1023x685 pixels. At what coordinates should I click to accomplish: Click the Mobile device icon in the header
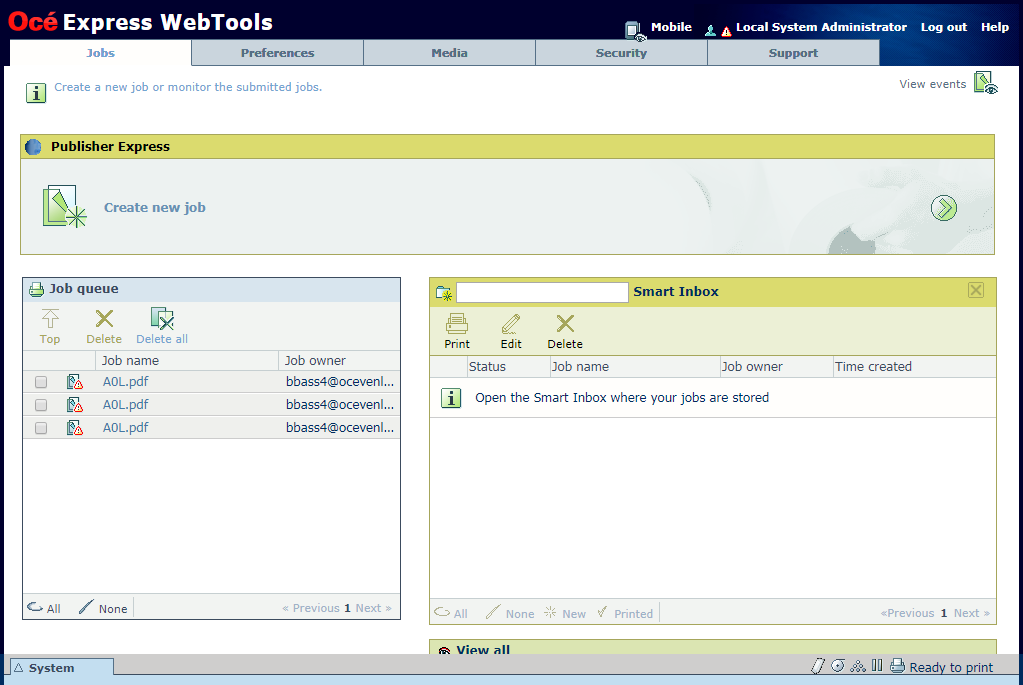[x=634, y=31]
